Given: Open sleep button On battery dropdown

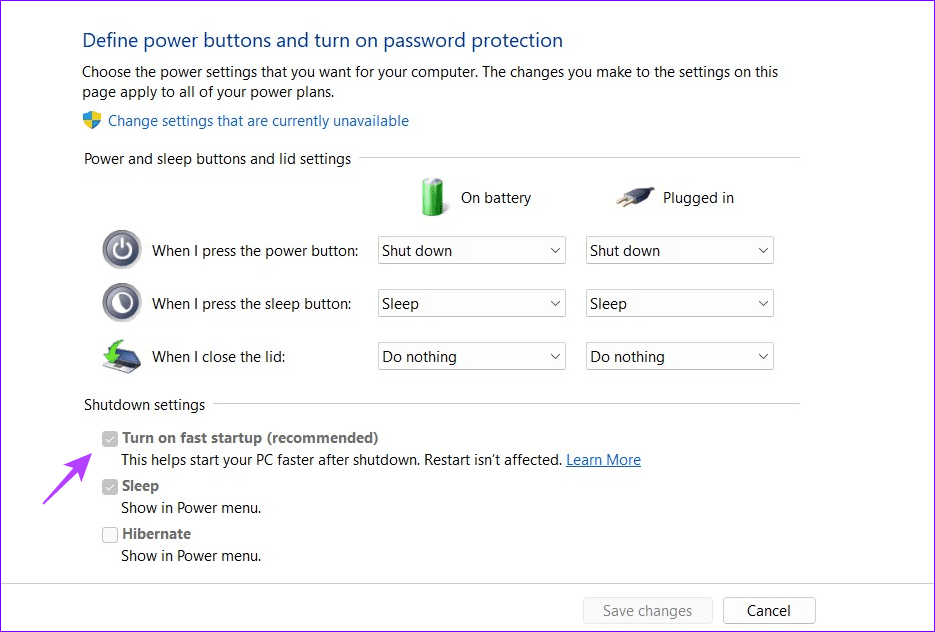Looking at the screenshot, I should [471, 303].
